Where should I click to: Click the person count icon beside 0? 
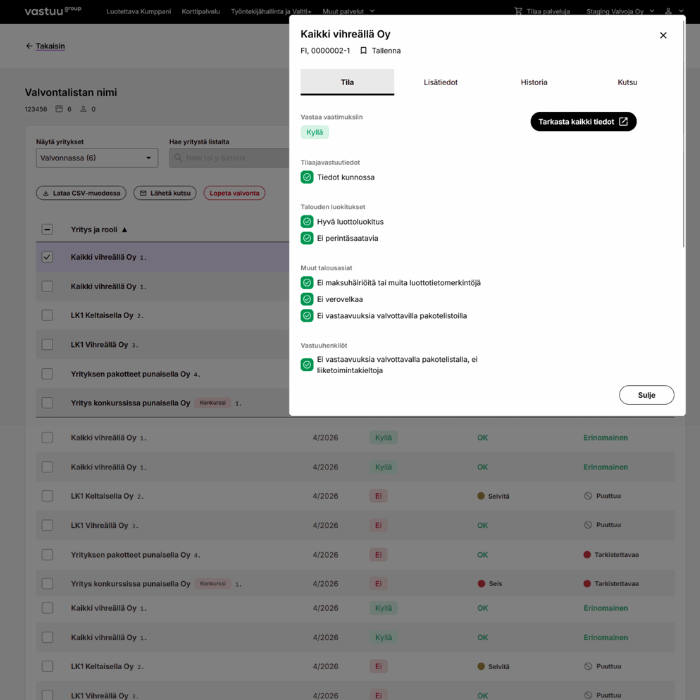[83, 109]
